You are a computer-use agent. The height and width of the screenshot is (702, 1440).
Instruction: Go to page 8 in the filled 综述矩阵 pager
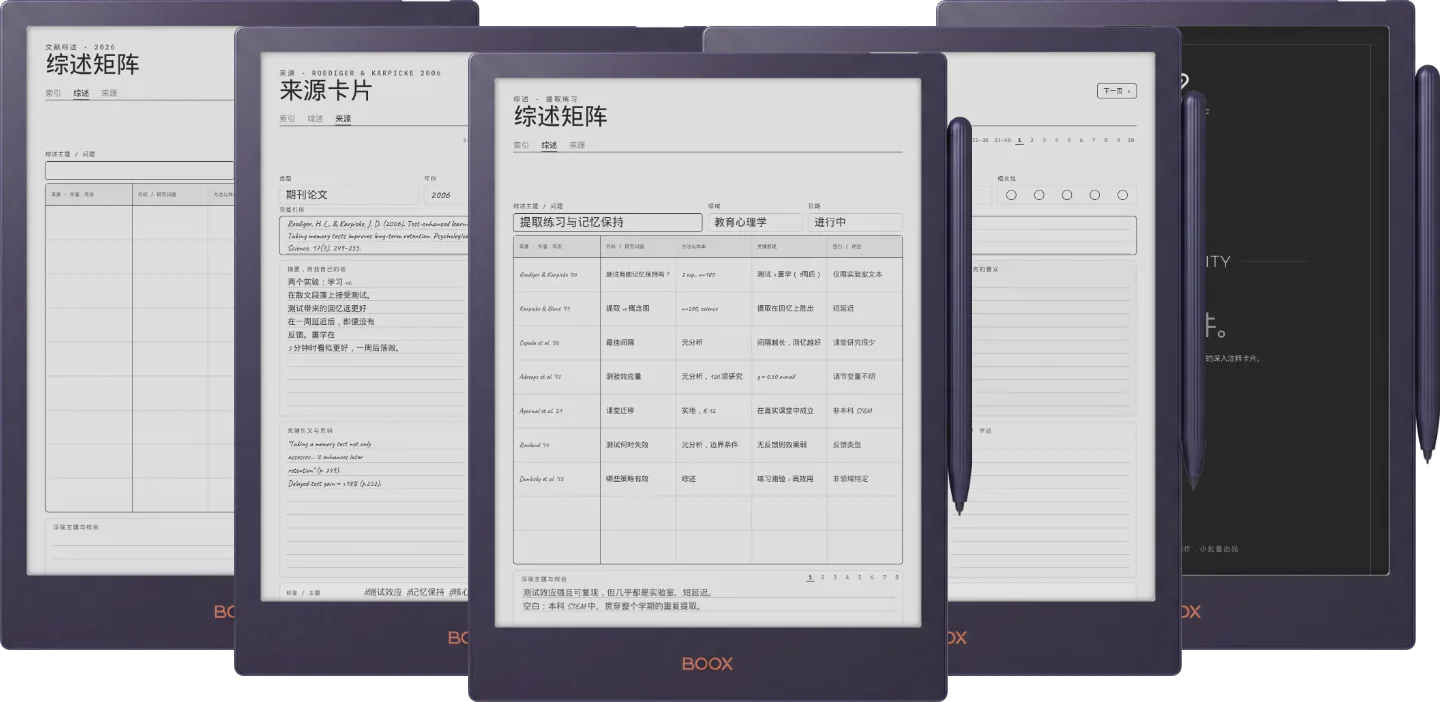[x=897, y=577]
